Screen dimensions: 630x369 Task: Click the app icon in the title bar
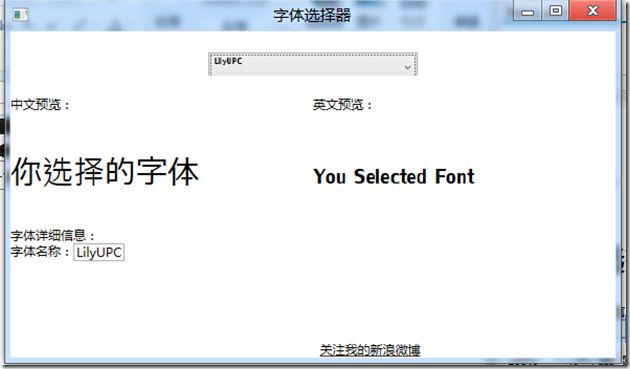20,15
